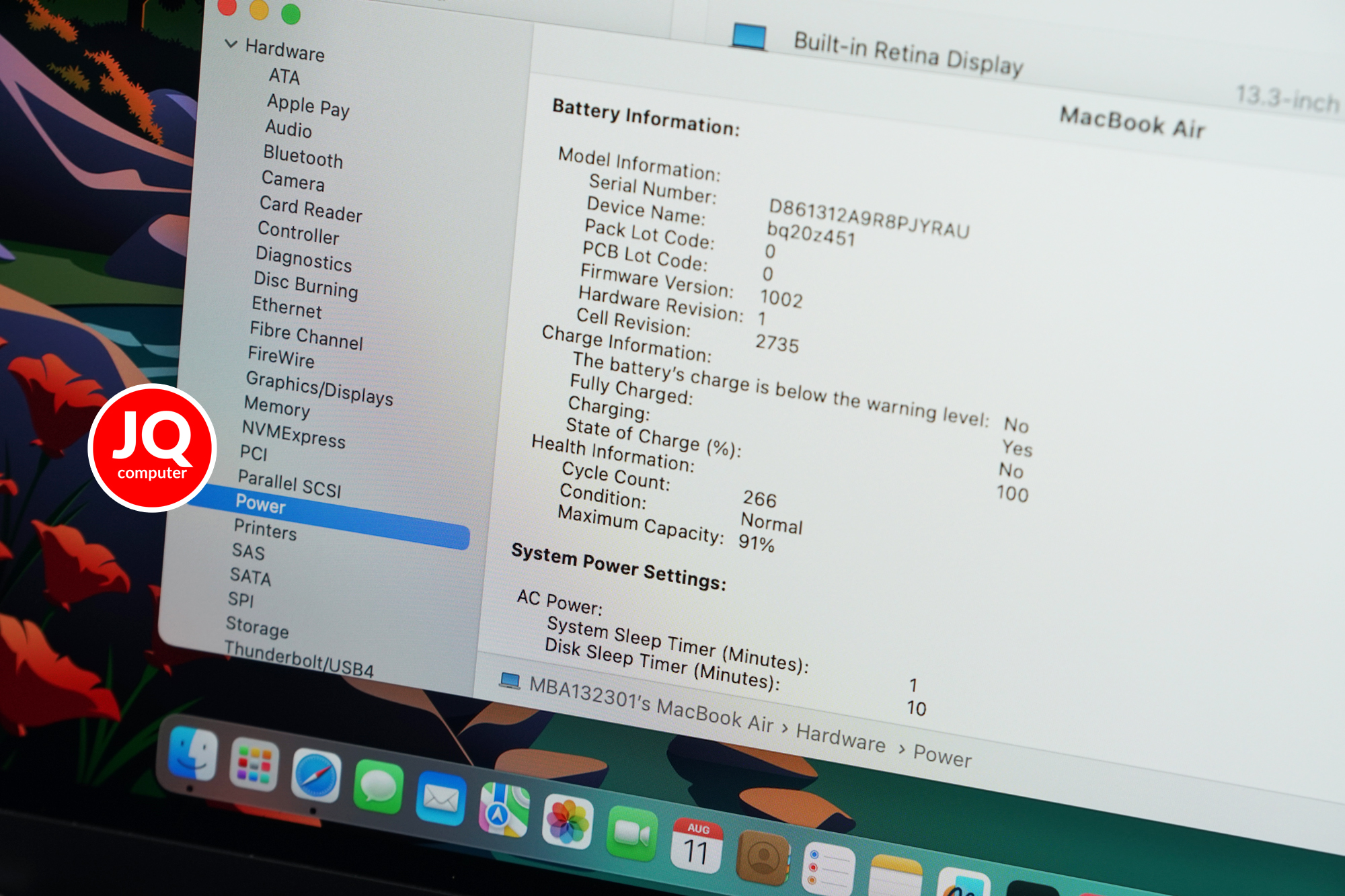Select Camera in the sidebar
Screen dimensions: 1345x896
click(293, 181)
